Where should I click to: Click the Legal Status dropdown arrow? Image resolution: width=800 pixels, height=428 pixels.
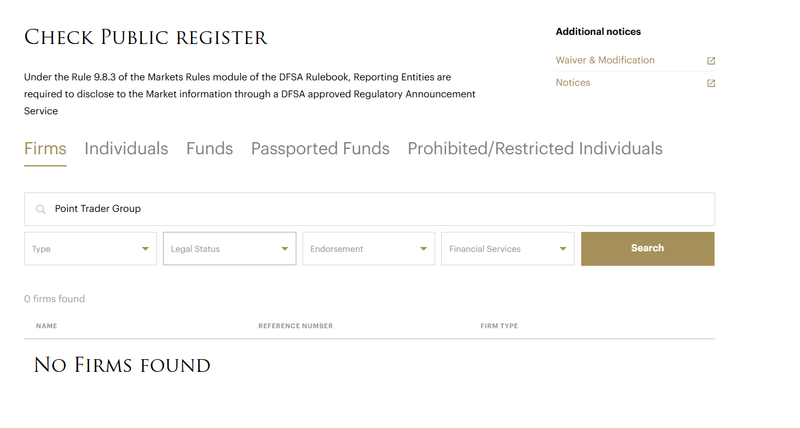[285, 249]
